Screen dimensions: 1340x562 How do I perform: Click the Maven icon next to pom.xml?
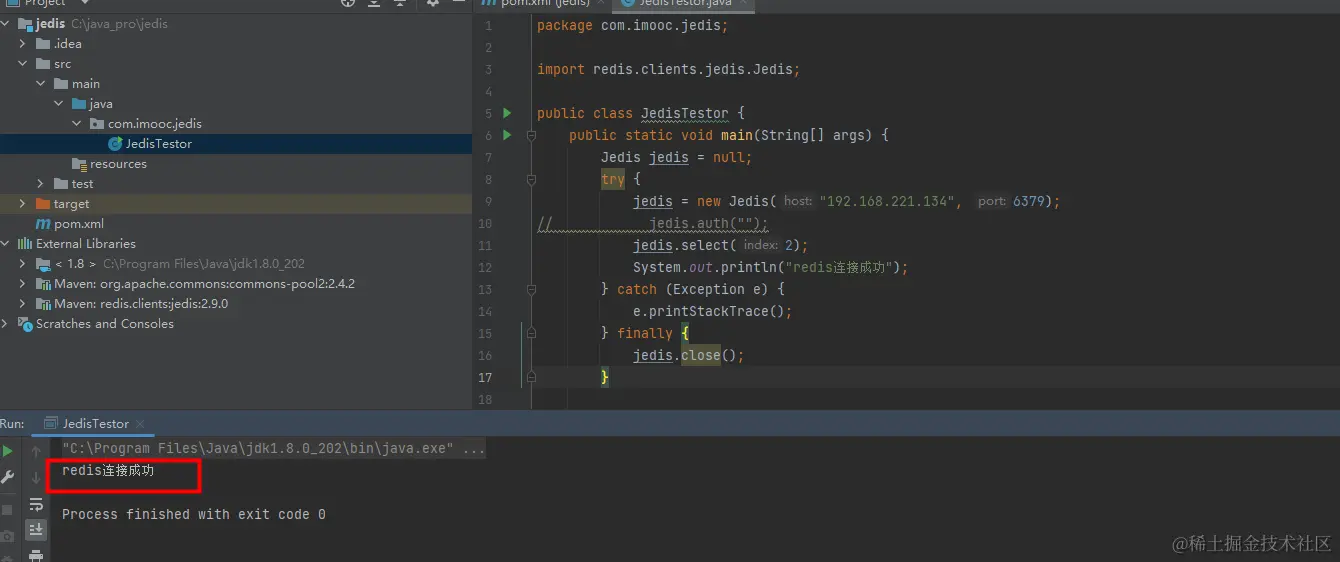point(43,224)
